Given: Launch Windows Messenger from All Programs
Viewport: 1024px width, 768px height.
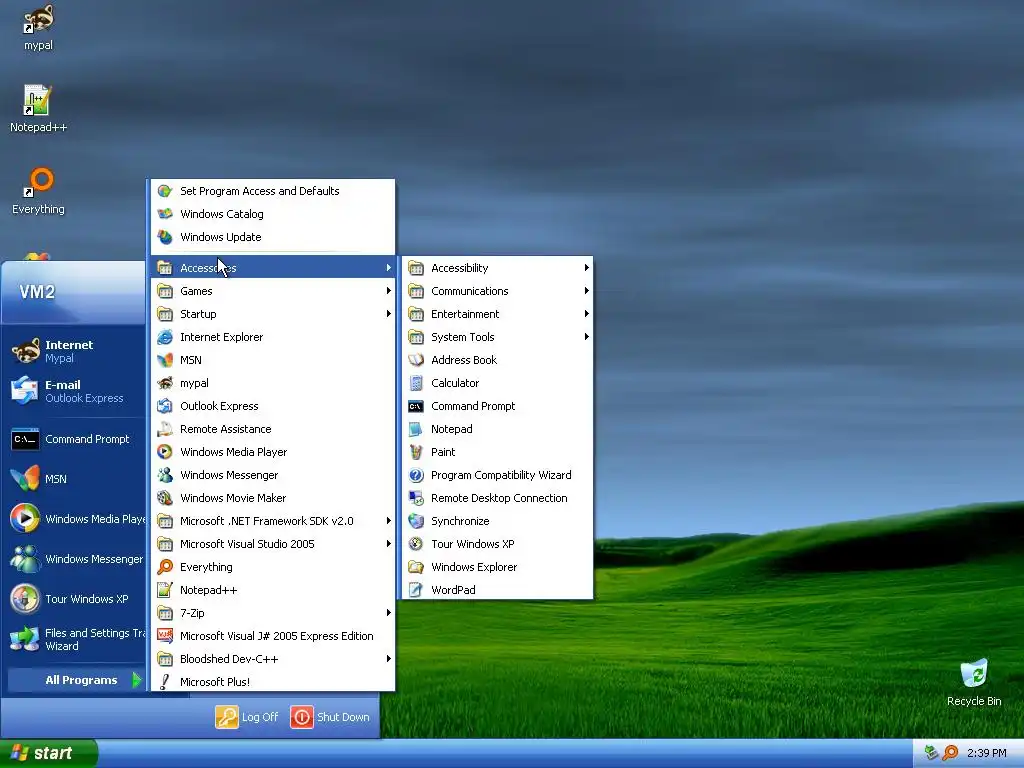Looking at the screenshot, I should tap(273, 475).
